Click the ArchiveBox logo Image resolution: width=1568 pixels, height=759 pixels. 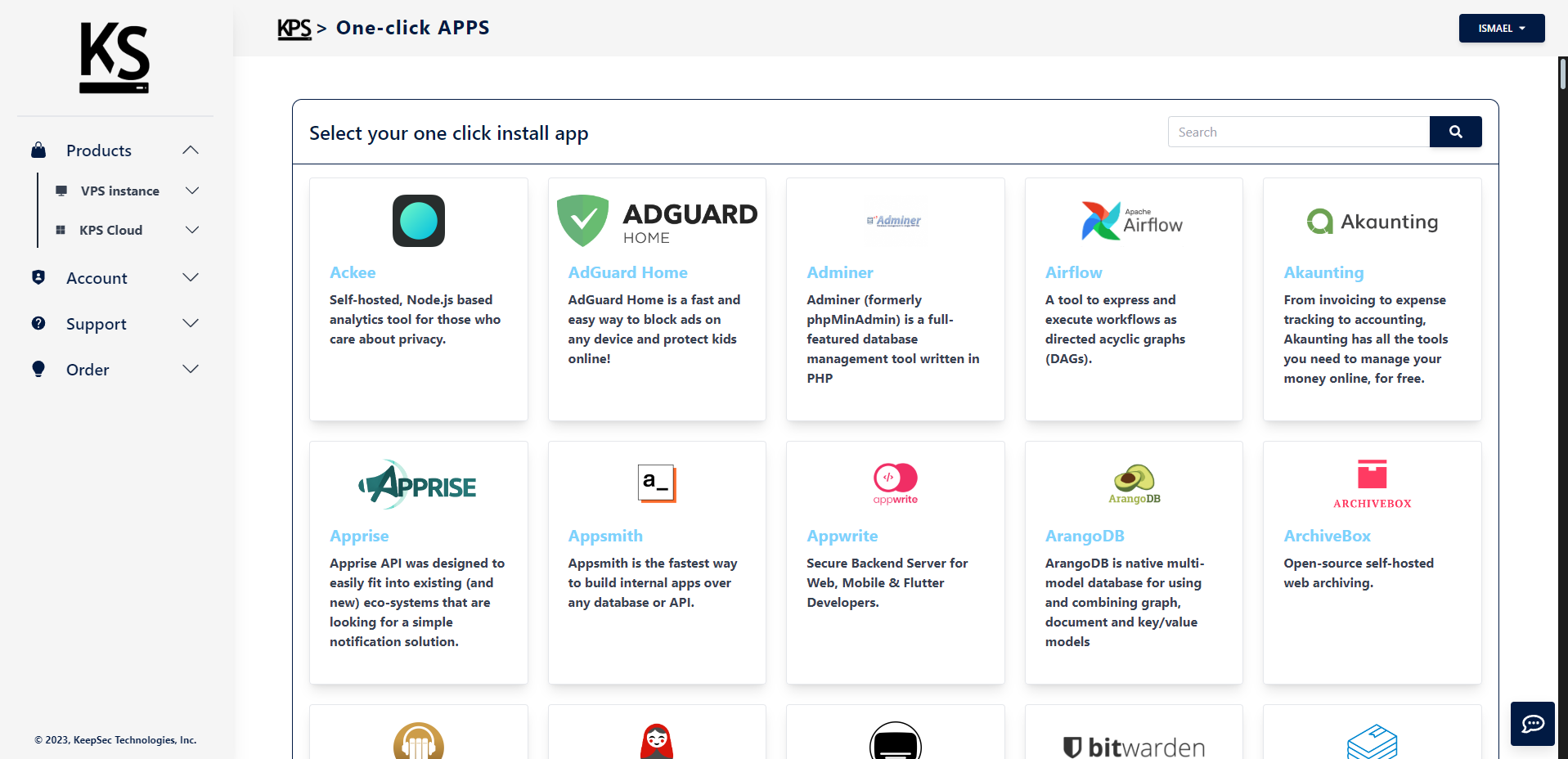(1372, 484)
